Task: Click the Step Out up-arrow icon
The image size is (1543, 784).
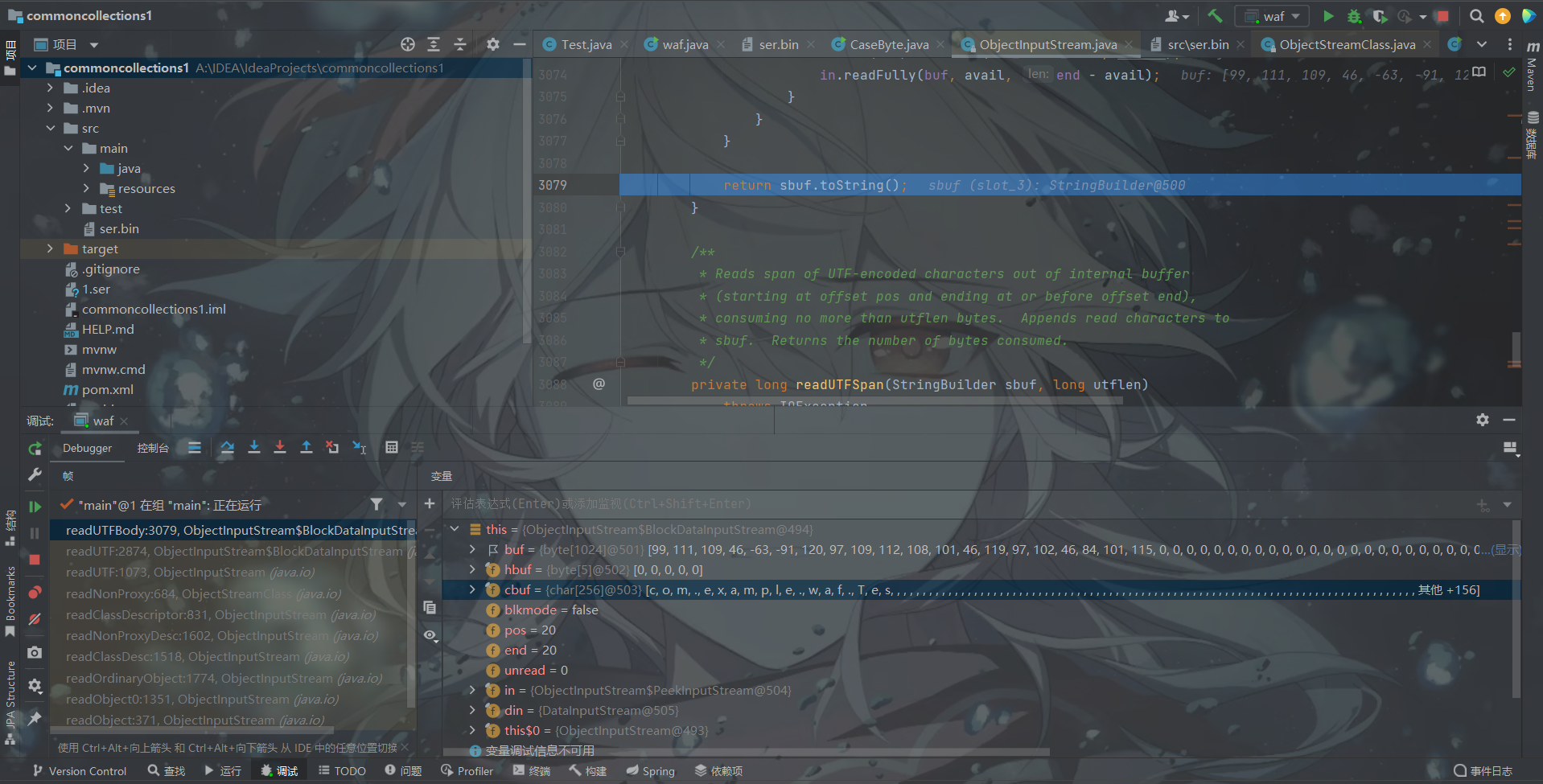Action: [x=307, y=448]
